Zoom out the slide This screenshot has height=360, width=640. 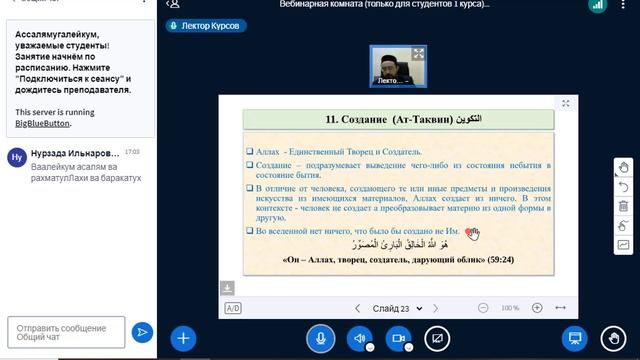click(x=483, y=308)
